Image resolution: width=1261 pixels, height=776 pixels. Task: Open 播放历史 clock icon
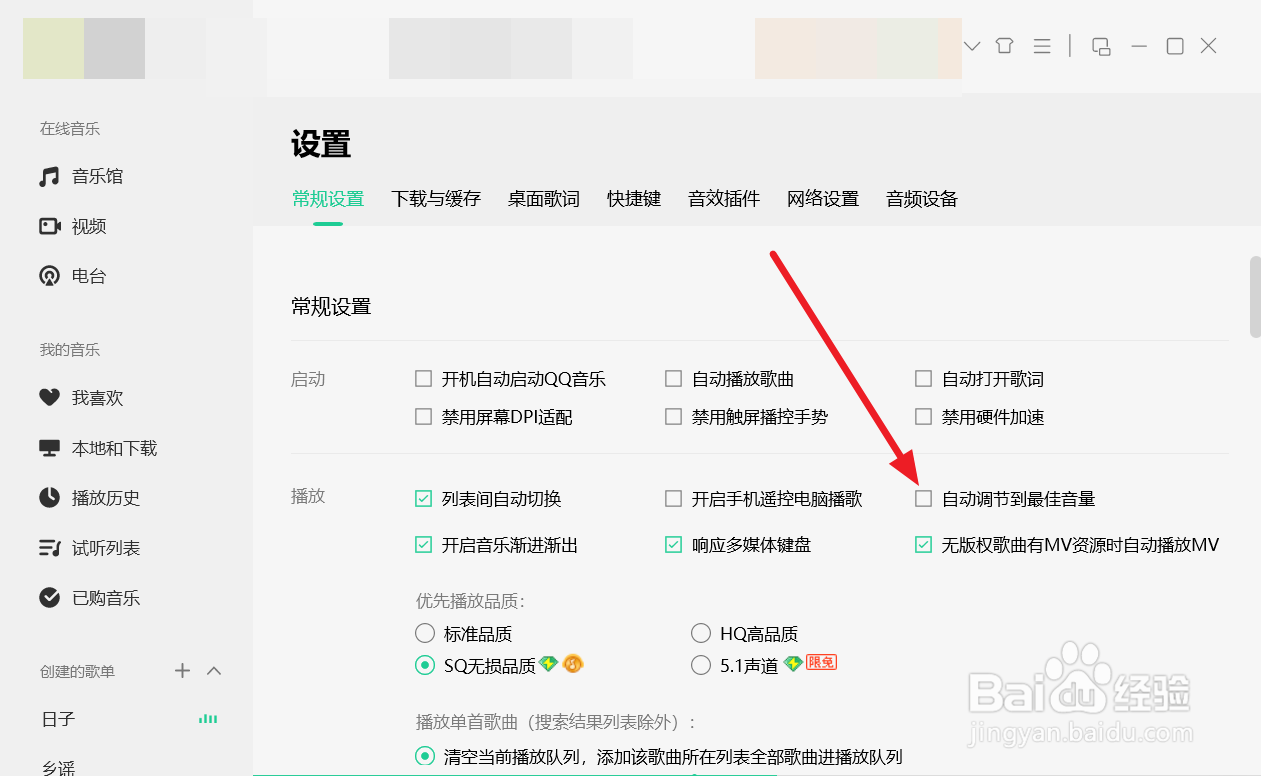pyautogui.click(x=49, y=497)
